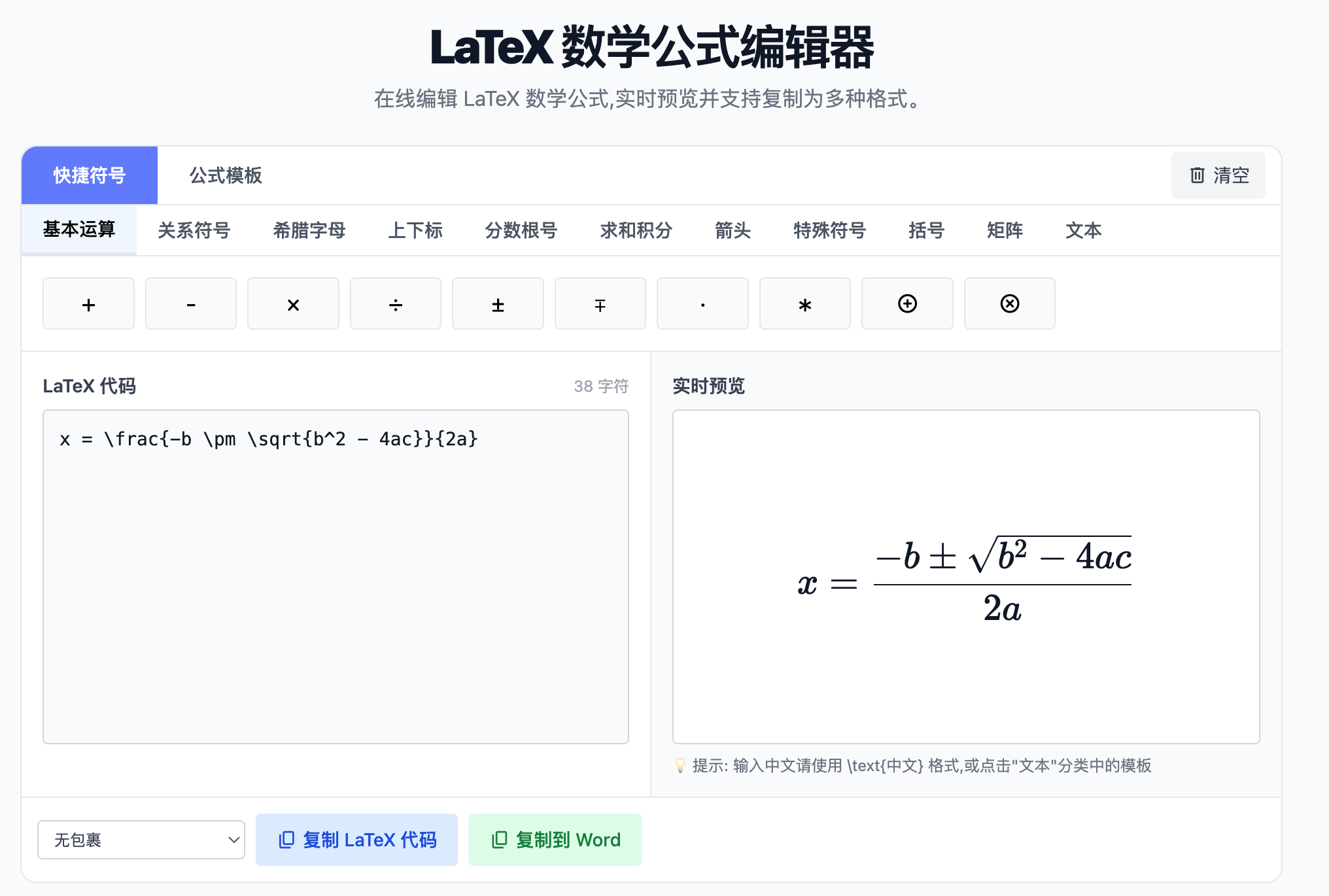Insert the center dot operator

(x=702, y=303)
